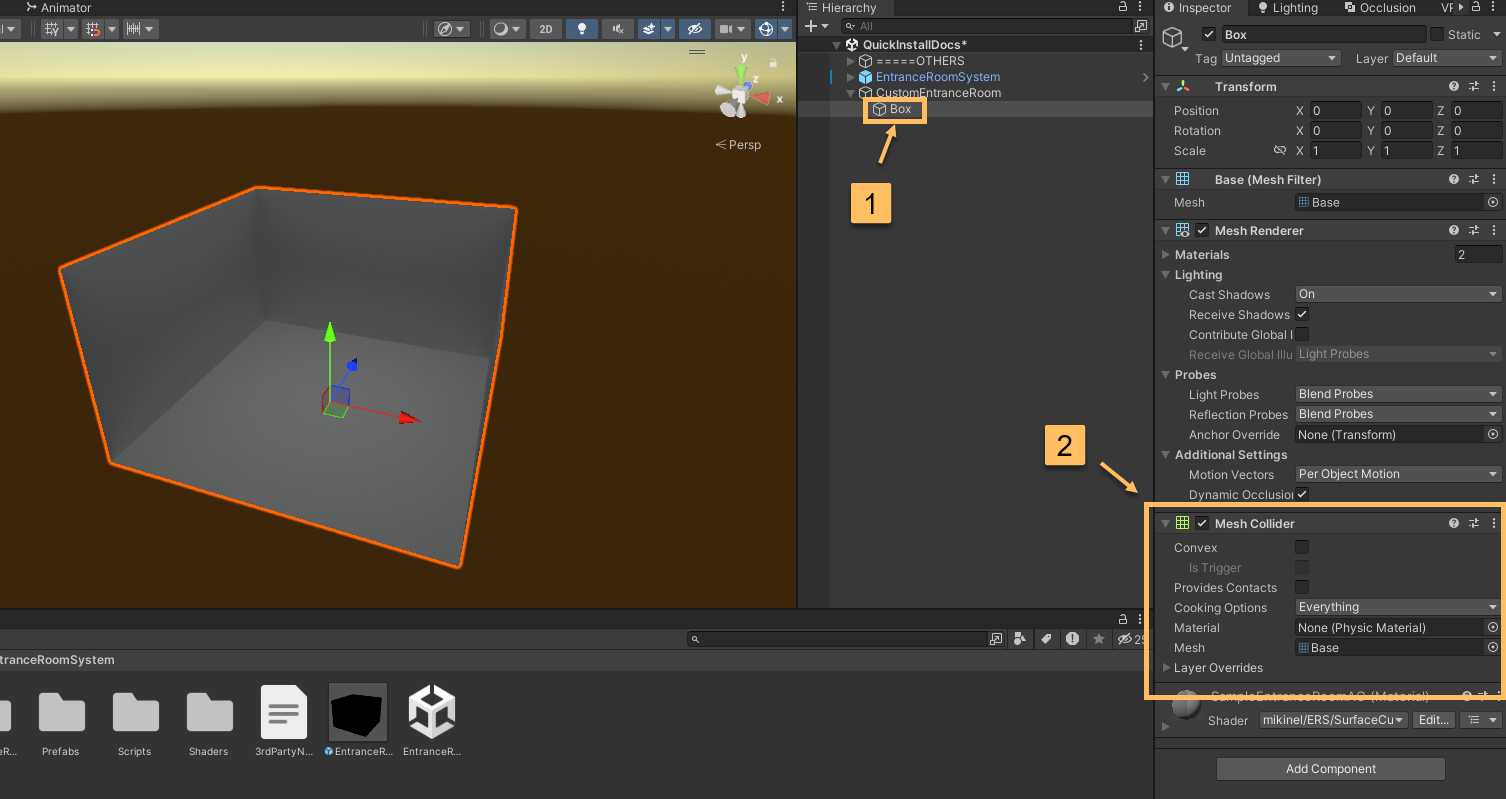Click the Position X input field
This screenshot has width=1506, height=799.
pos(1336,111)
